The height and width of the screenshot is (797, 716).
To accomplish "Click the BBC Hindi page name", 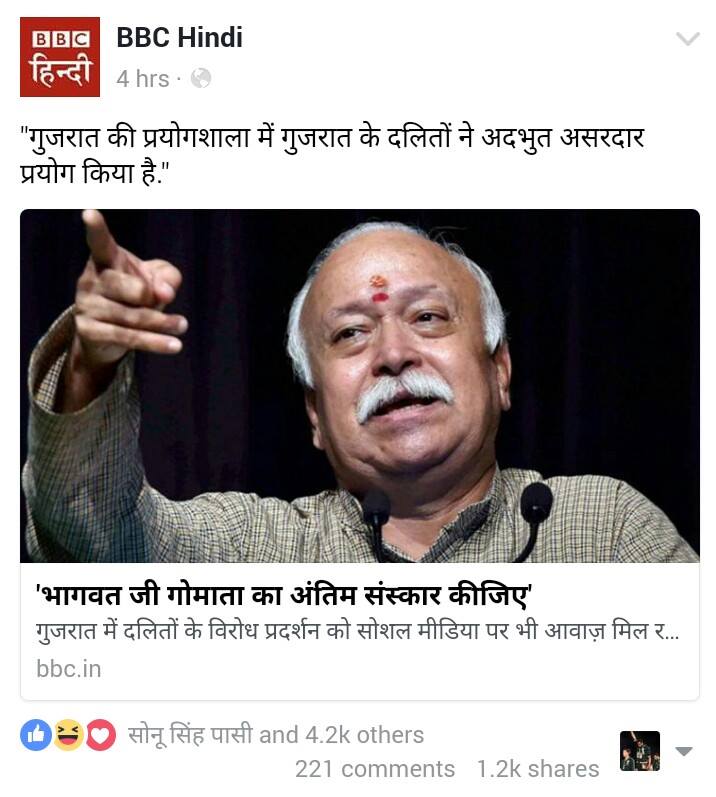I will pyautogui.click(x=179, y=38).
